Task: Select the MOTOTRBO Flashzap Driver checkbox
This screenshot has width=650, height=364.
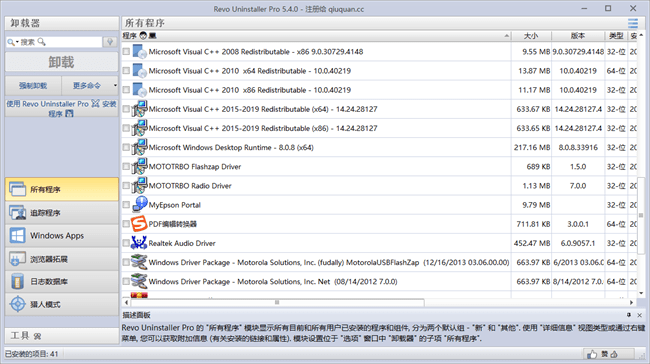Action: (126, 166)
